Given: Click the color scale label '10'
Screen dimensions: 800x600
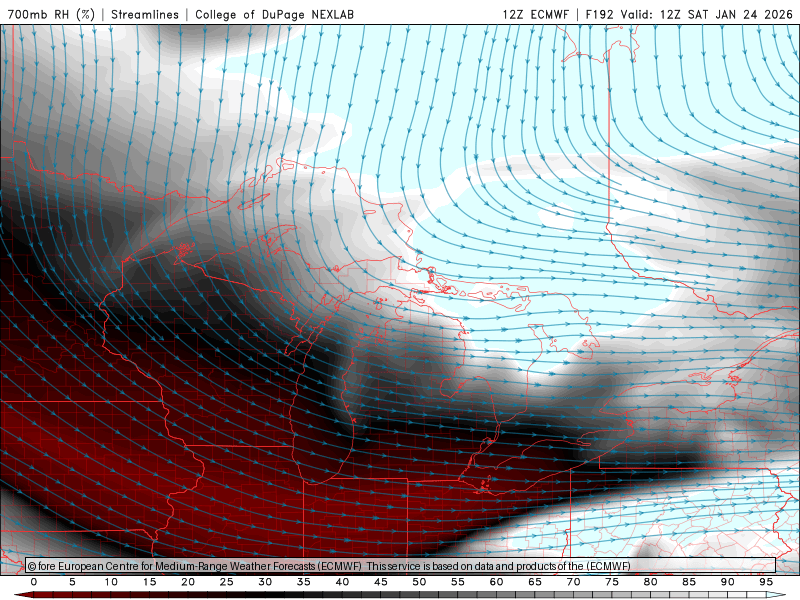Looking at the screenshot, I should pos(111,582).
